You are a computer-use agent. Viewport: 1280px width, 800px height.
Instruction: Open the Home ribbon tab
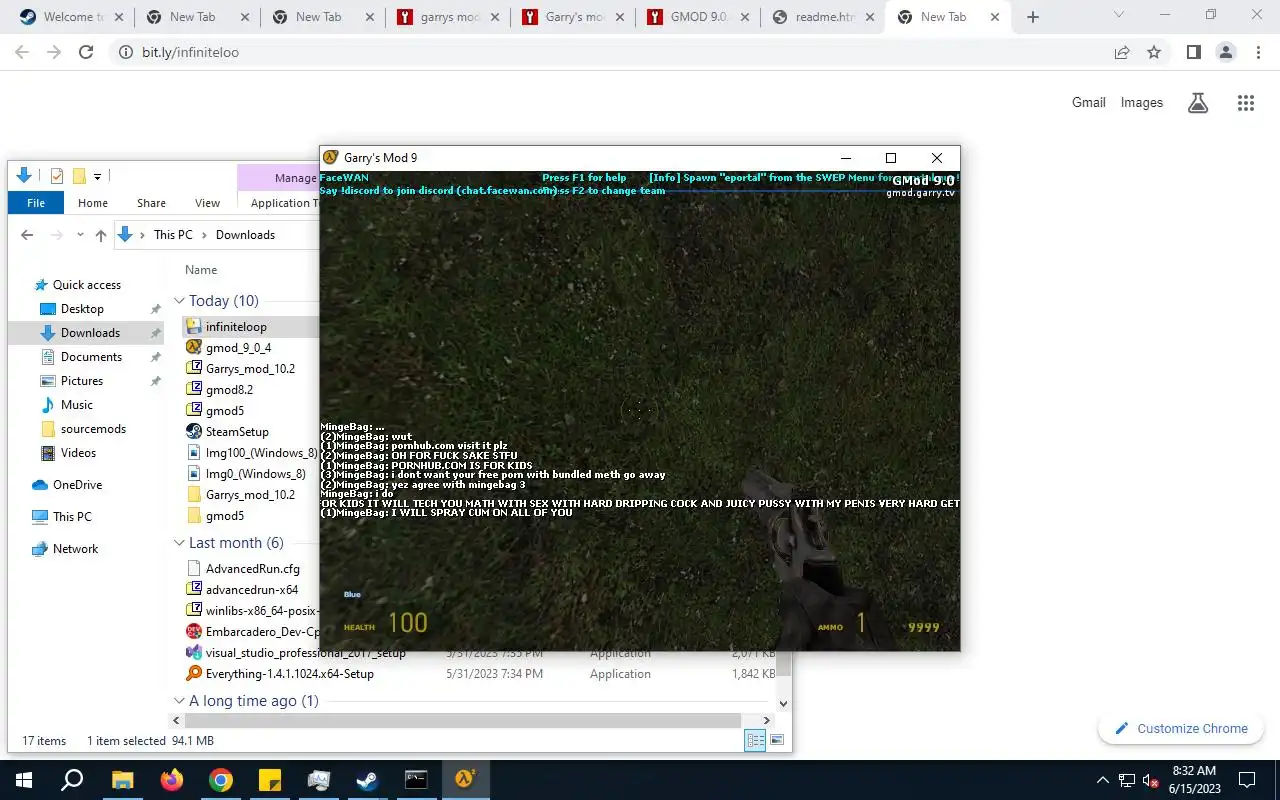[x=93, y=203]
